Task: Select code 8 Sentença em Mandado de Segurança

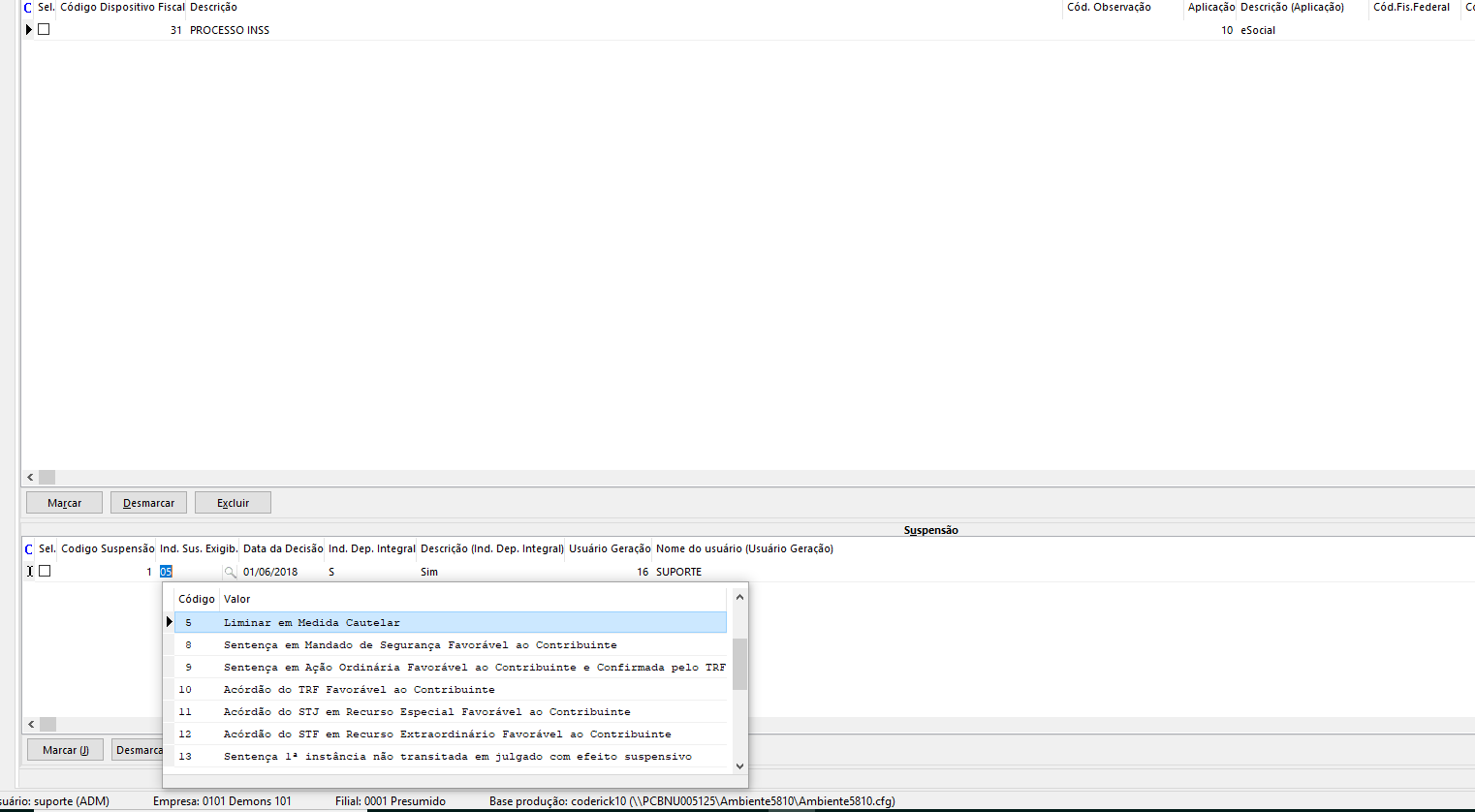Action: click(x=420, y=645)
